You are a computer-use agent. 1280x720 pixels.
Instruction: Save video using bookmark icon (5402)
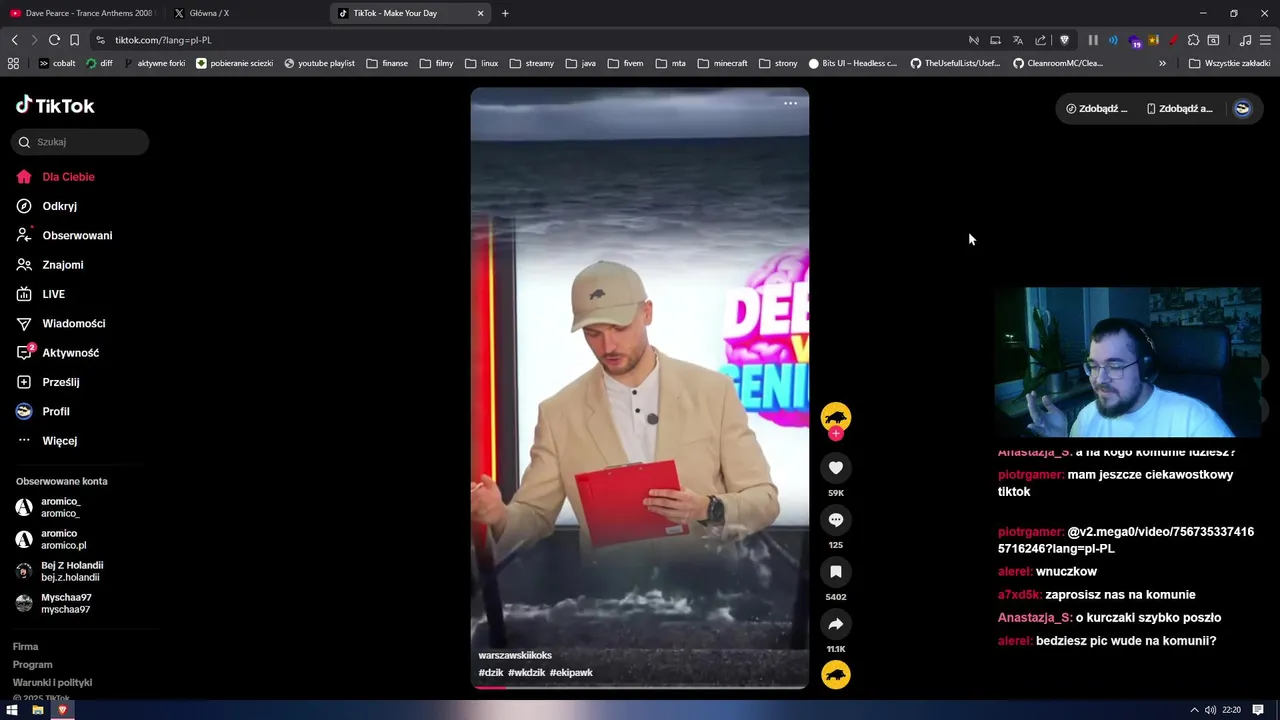pos(836,572)
